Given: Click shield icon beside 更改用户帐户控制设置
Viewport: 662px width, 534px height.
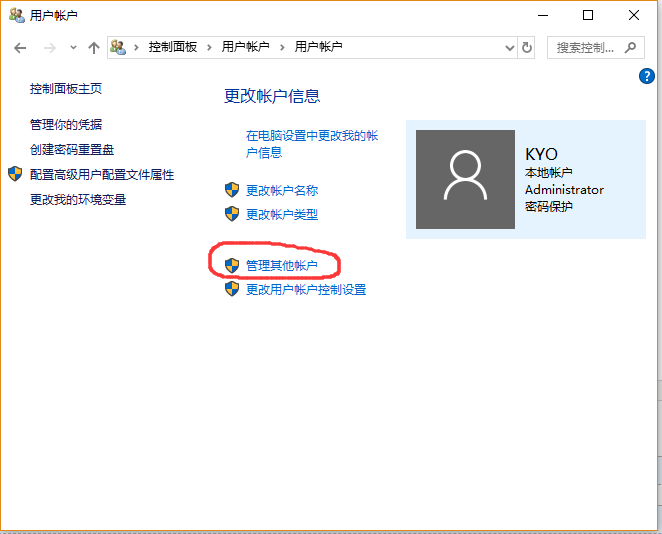Looking at the screenshot, I should [232, 289].
